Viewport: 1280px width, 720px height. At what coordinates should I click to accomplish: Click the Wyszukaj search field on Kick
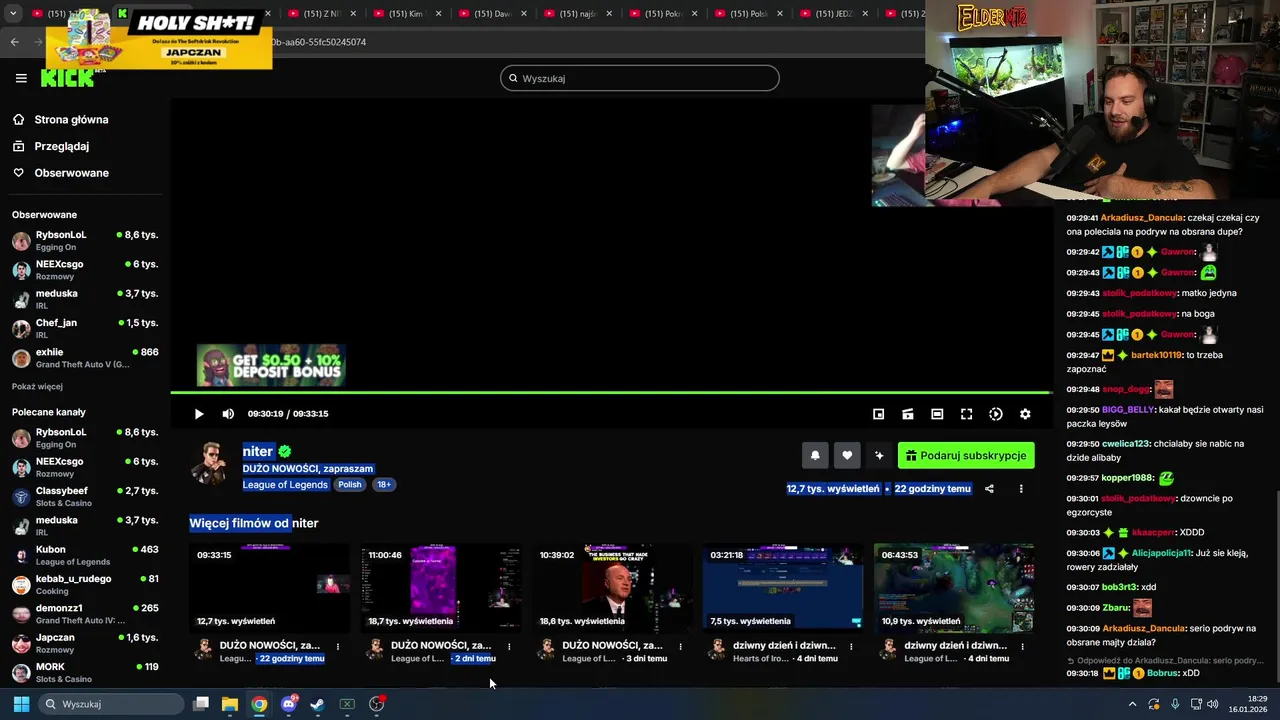tap(640, 78)
